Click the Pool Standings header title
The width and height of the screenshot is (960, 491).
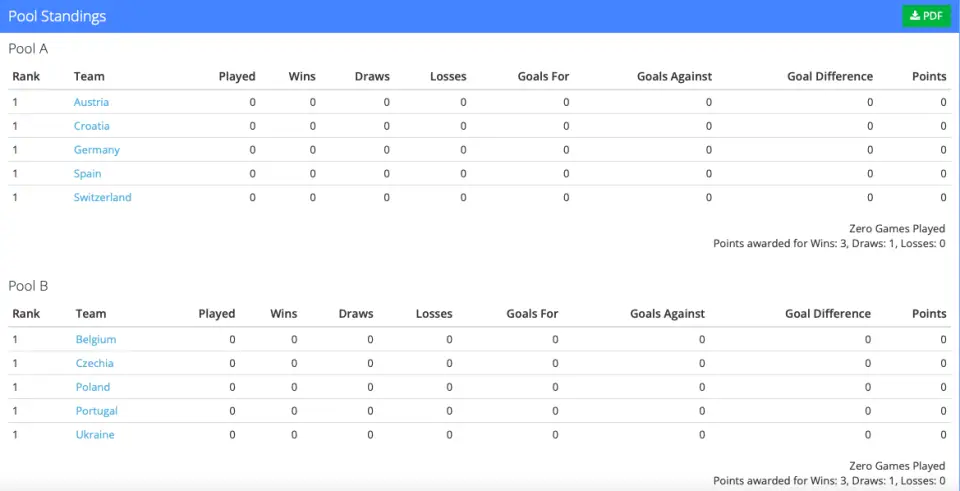[x=57, y=16]
